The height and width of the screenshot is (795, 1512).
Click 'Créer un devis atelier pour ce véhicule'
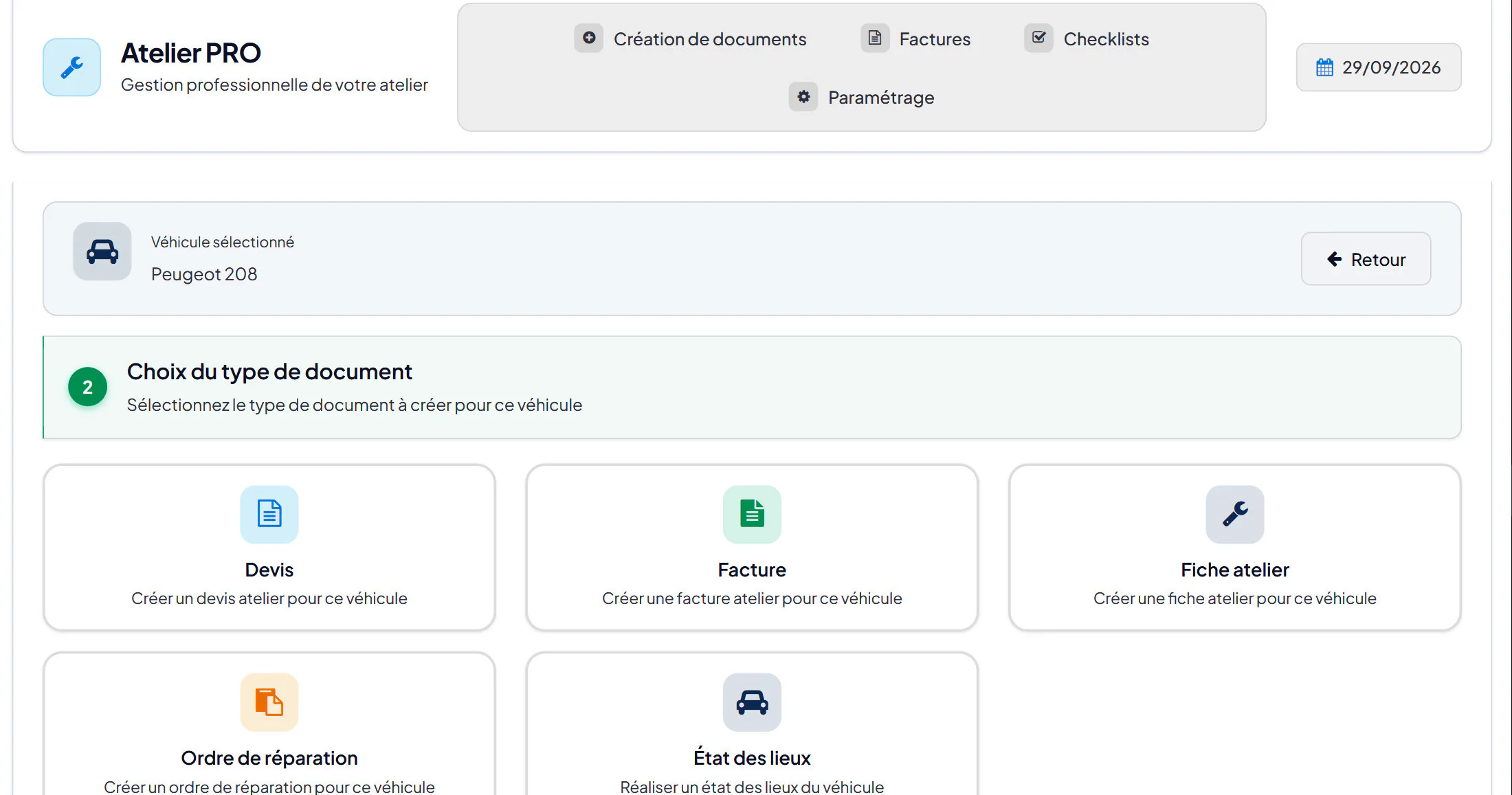(269, 598)
